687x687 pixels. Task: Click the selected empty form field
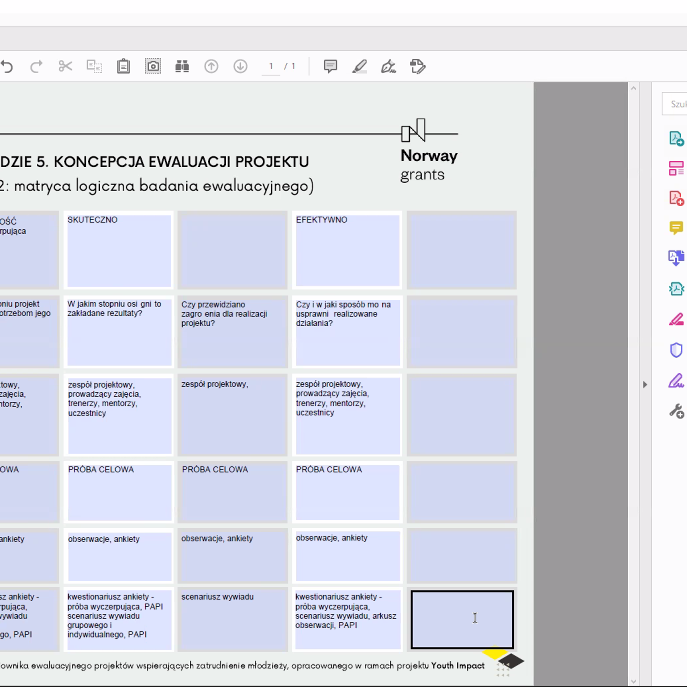462,620
